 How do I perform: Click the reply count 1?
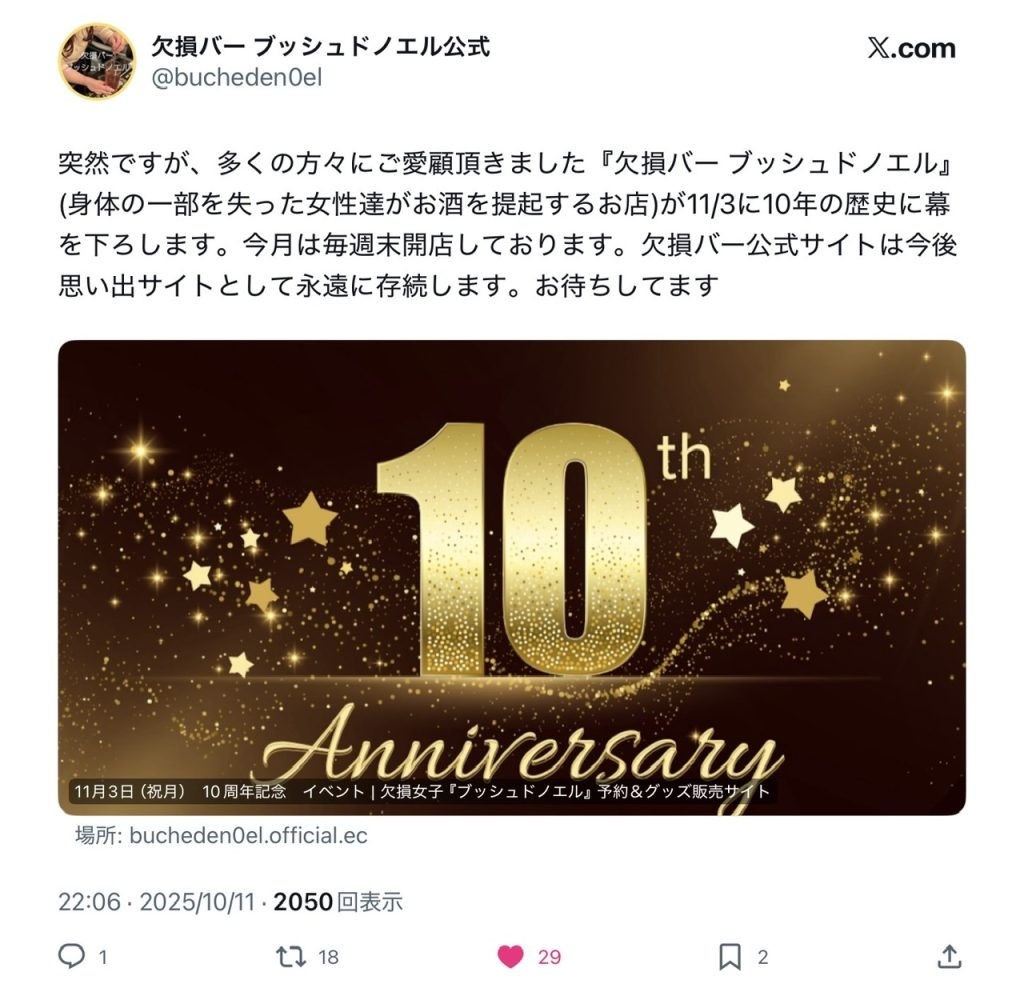pyautogui.click(x=103, y=957)
